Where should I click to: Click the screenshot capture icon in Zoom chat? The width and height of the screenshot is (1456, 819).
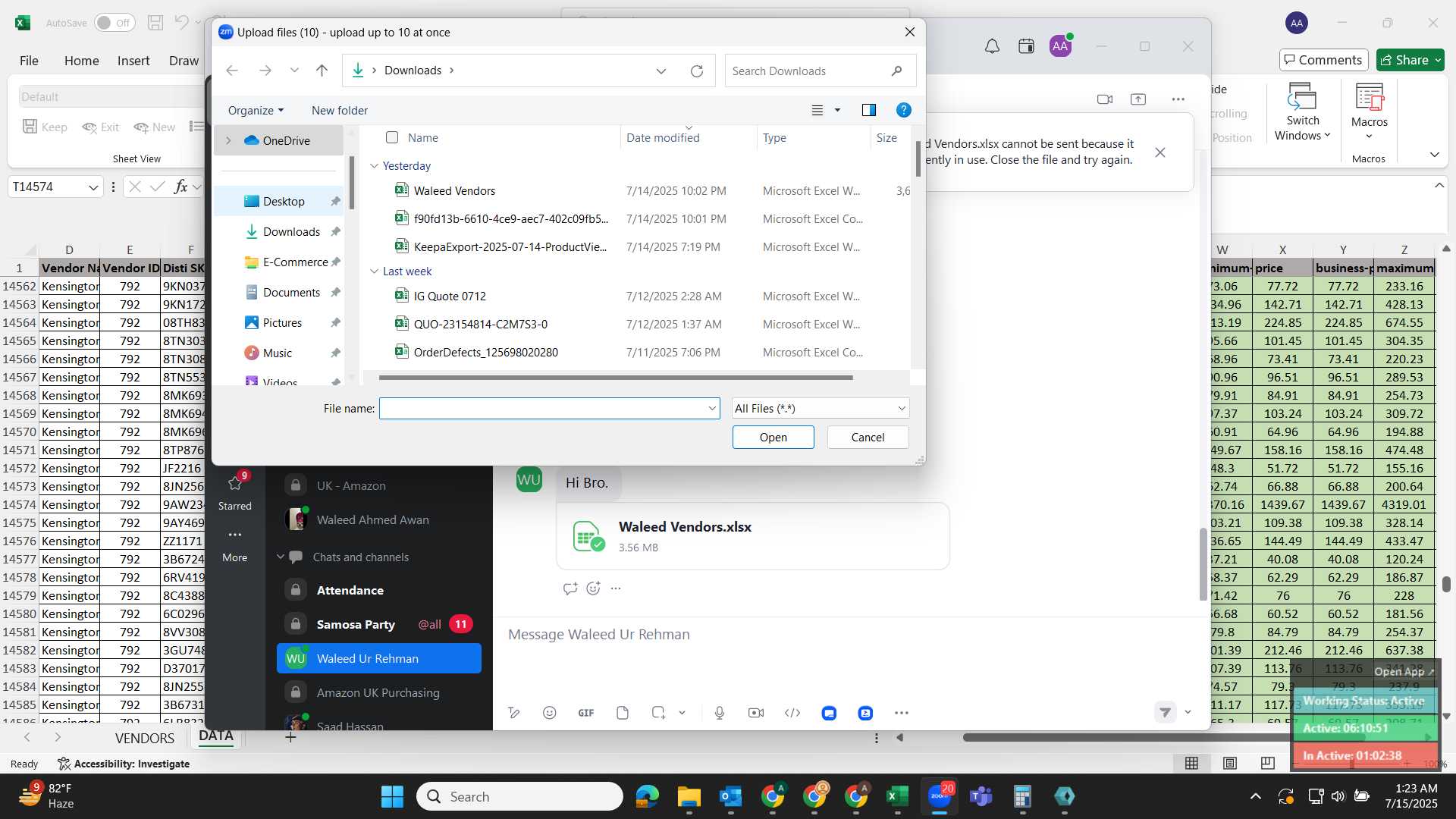click(658, 713)
